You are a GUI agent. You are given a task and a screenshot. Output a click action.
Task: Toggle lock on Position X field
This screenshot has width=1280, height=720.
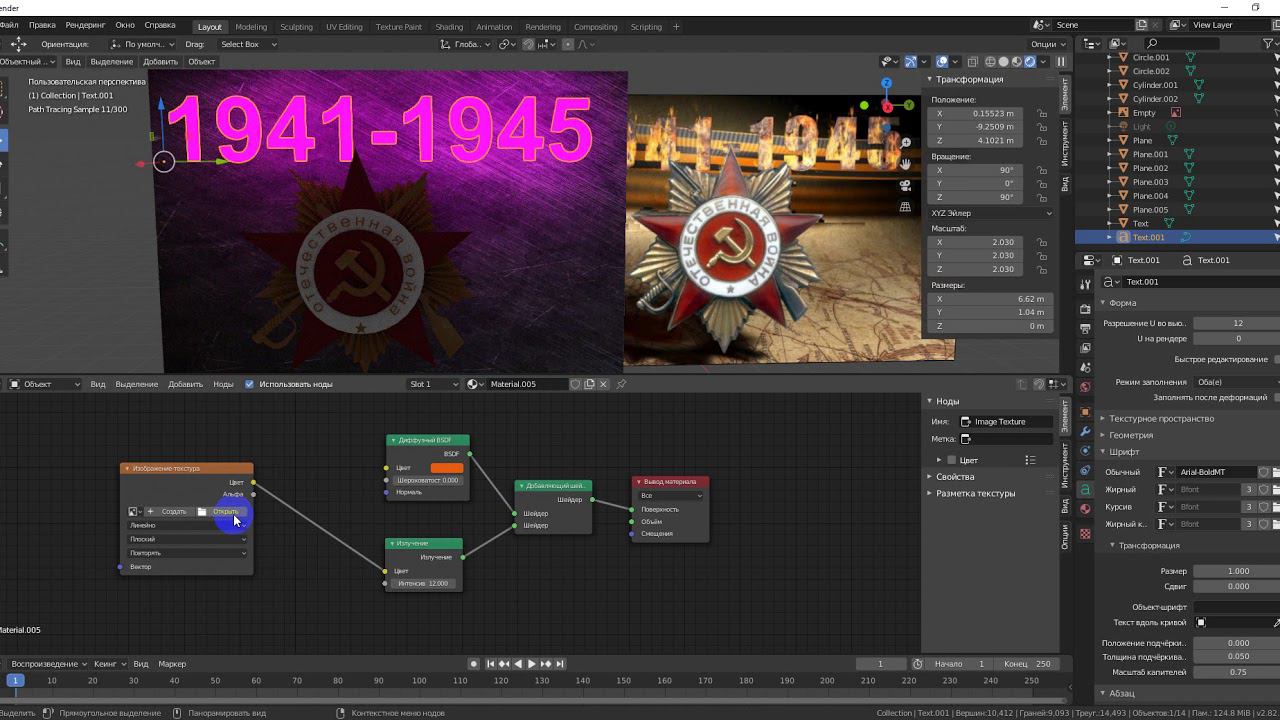tap(1042, 114)
